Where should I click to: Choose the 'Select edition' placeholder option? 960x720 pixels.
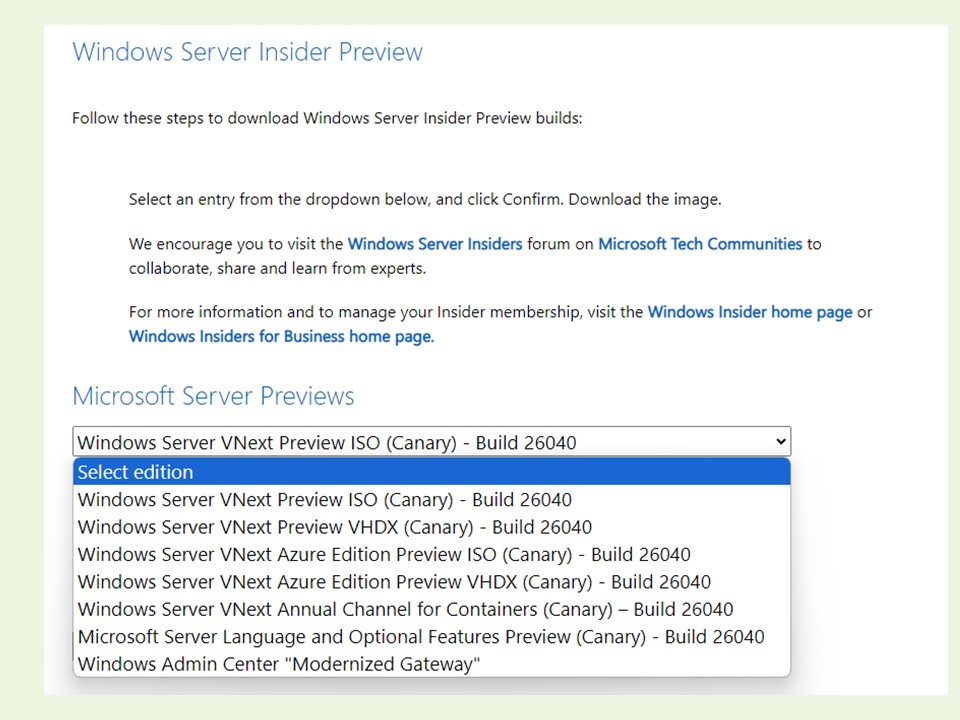pos(432,472)
